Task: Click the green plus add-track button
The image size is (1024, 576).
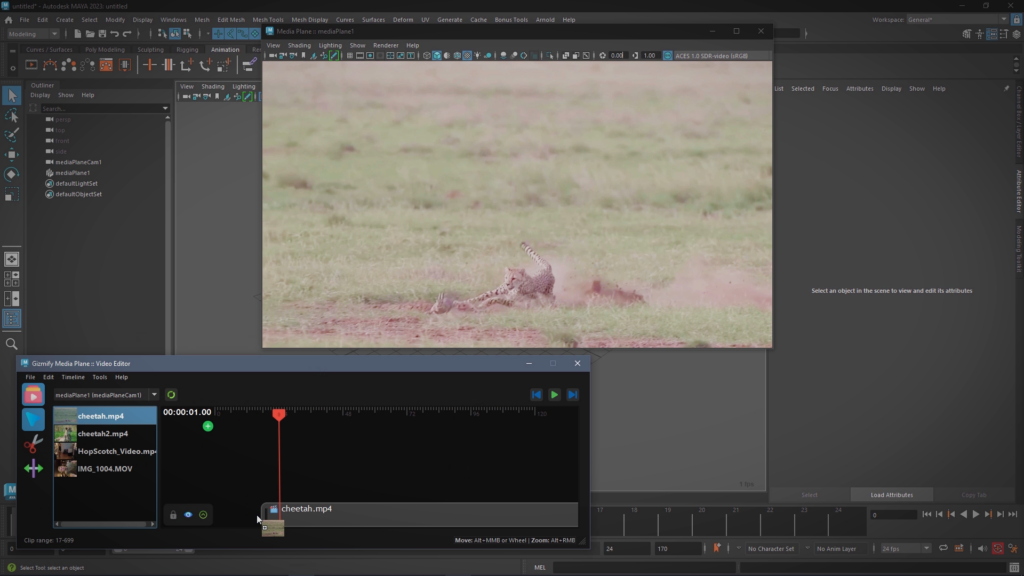Action: click(x=208, y=426)
